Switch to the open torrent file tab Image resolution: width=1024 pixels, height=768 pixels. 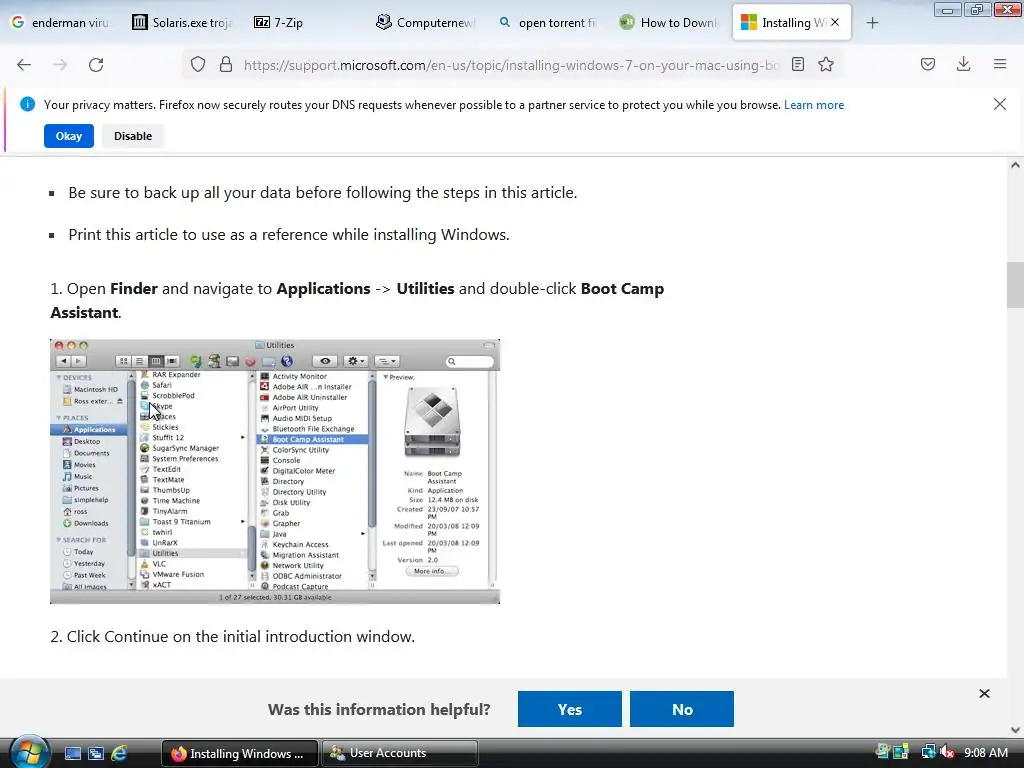click(549, 22)
